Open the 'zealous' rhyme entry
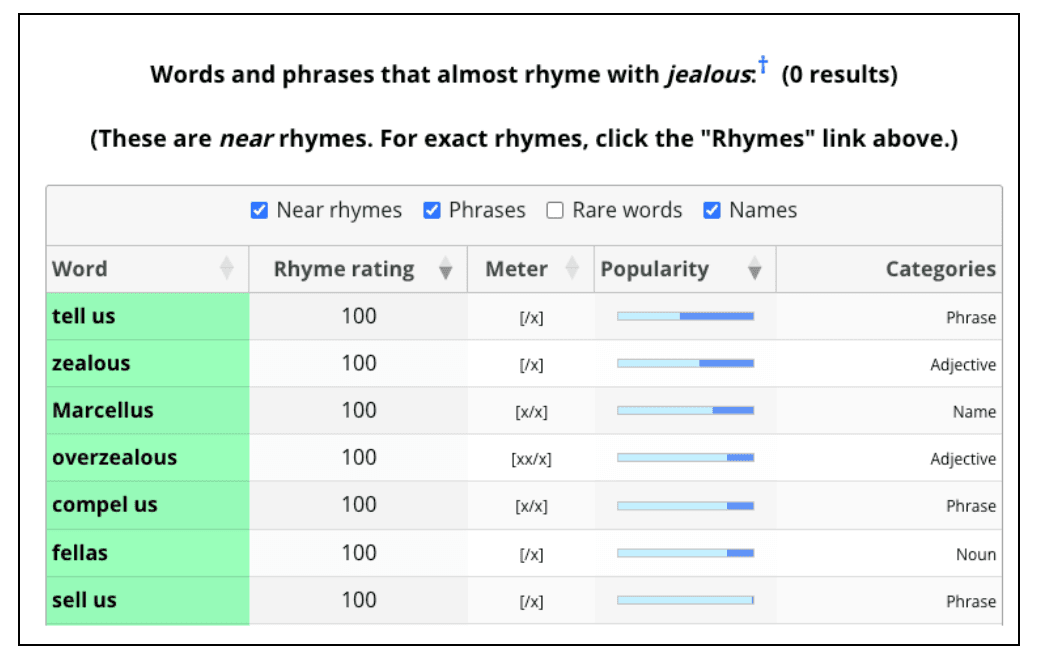Viewport: 1040px width, 660px height. pyautogui.click(x=91, y=363)
